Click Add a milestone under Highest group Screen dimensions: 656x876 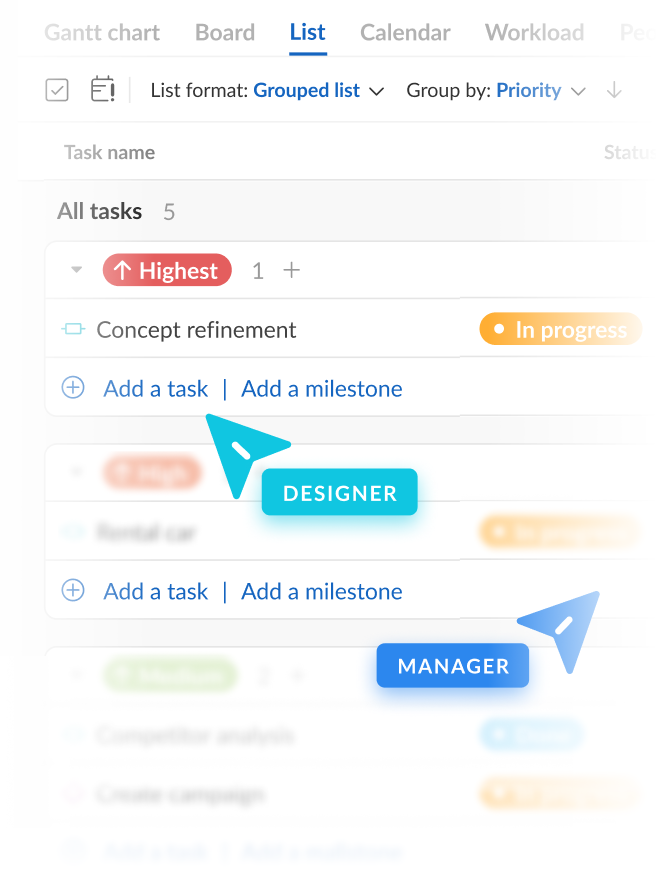point(322,388)
